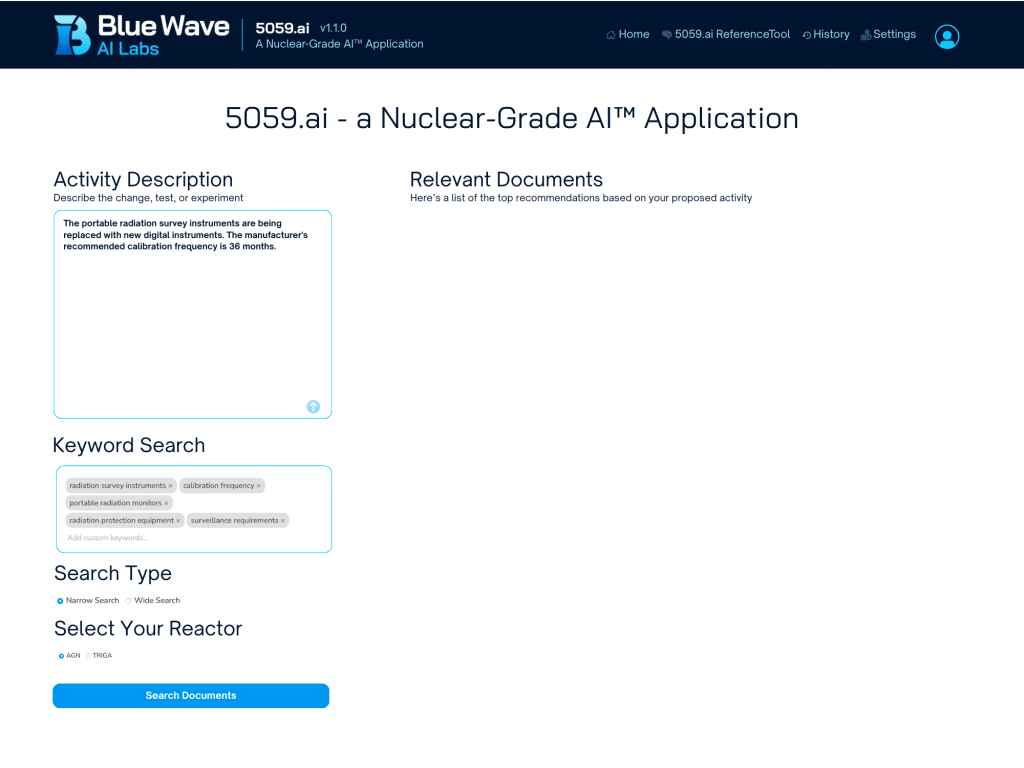
Task: Remove the 'radiation protection equipment' keyword tag
Action: click(x=179, y=521)
